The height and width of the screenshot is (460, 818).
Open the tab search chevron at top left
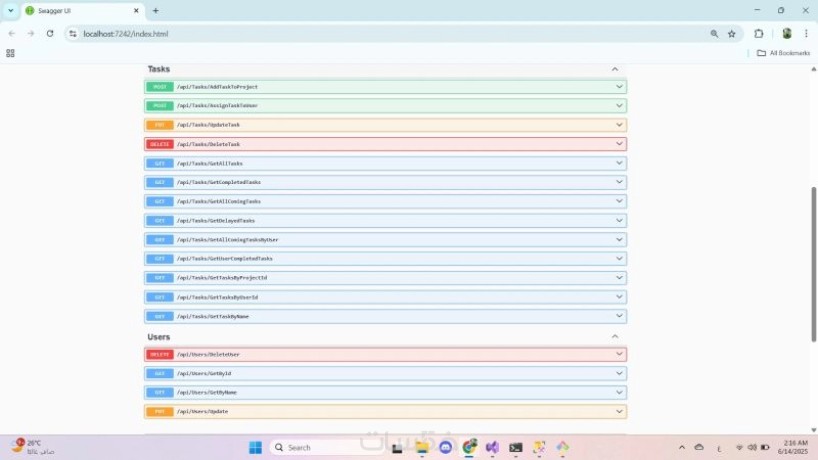[10, 10]
